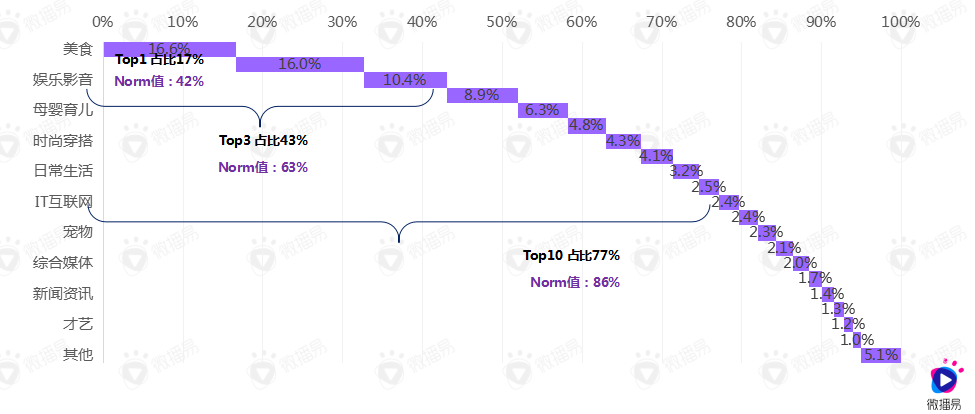Click the 母婴育儿 axis label
The width and height of the screenshot is (975, 414).
63,110
